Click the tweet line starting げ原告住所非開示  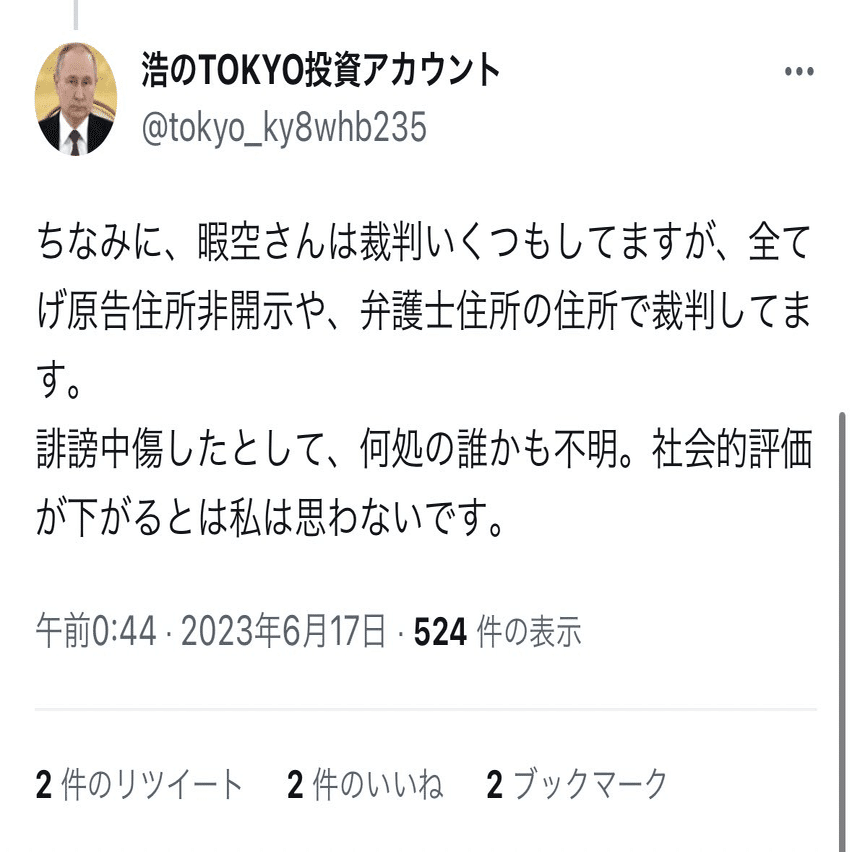pos(424,311)
